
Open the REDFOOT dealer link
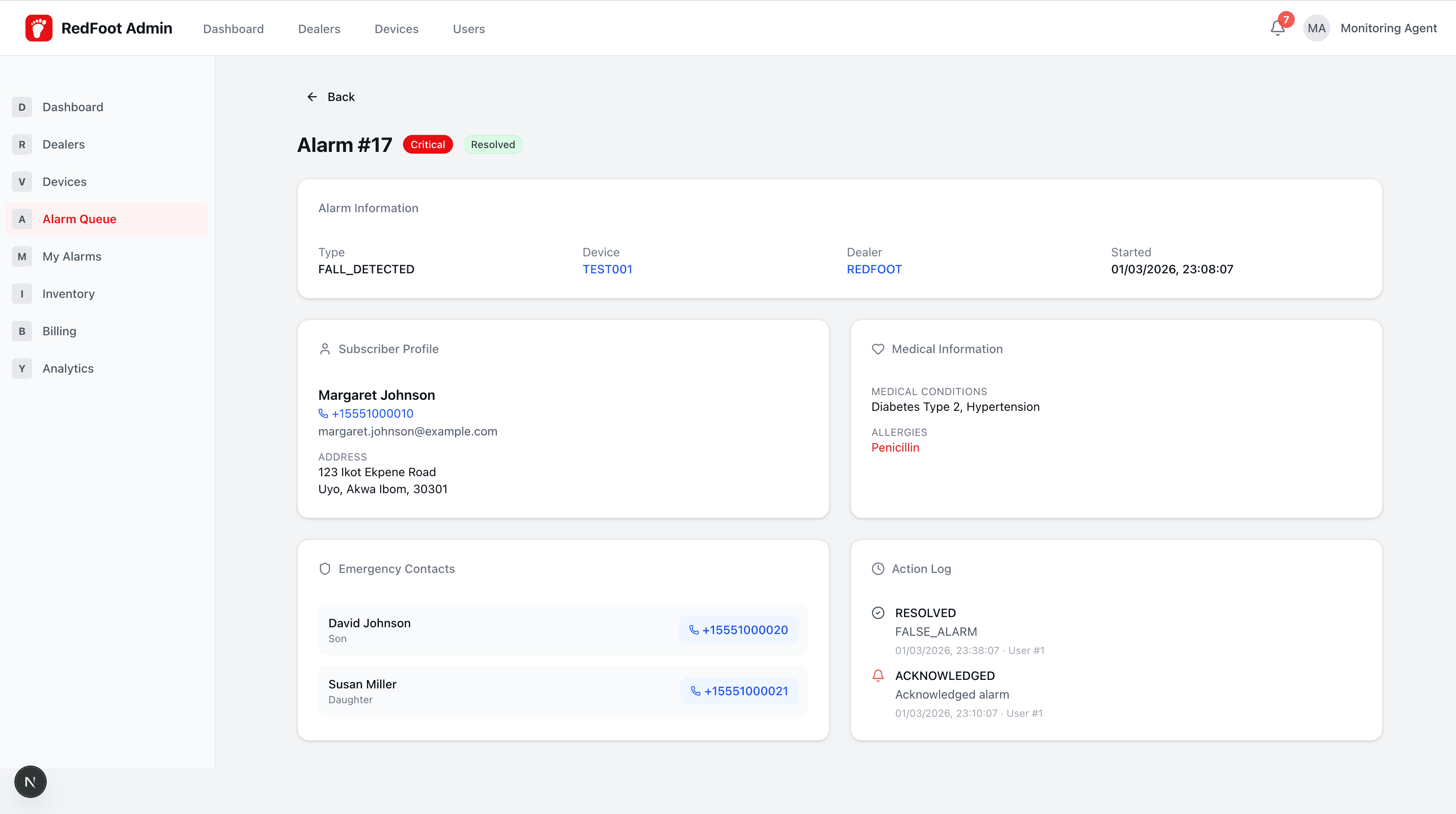[x=874, y=269]
